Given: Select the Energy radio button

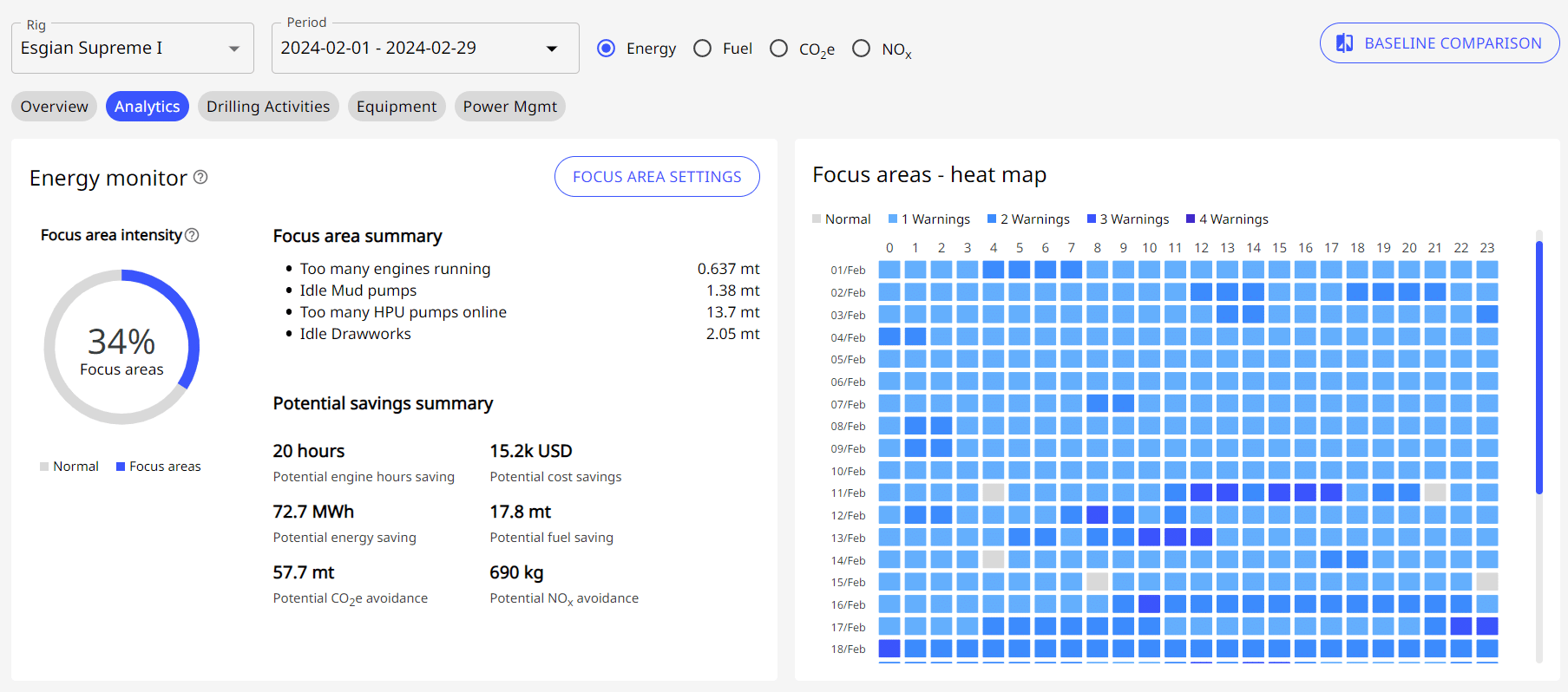Looking at the screenshot, I should (607, 49).
